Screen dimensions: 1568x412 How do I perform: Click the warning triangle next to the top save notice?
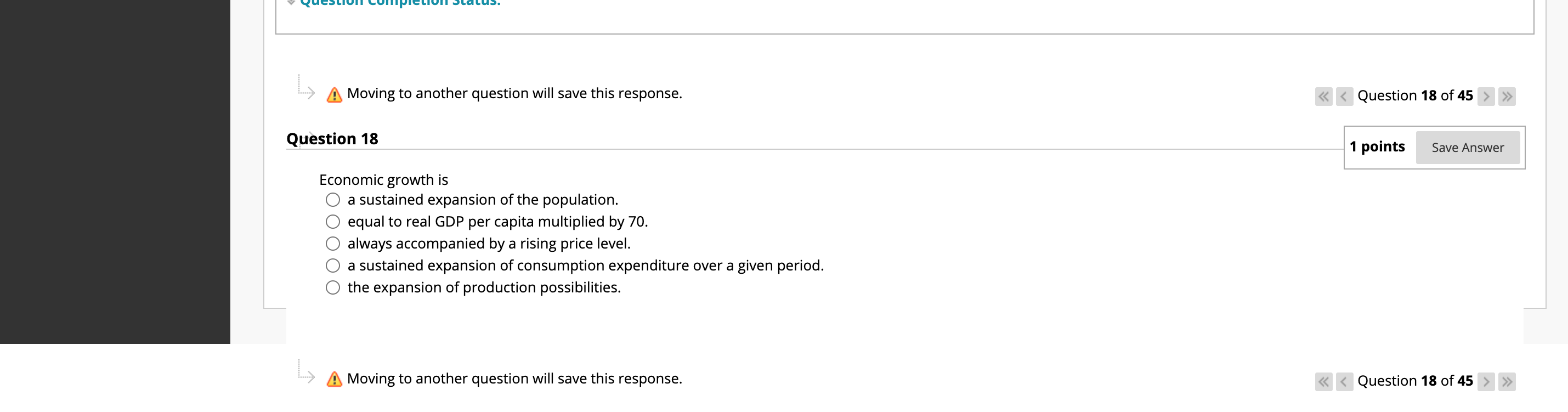(x=333, y=94)
